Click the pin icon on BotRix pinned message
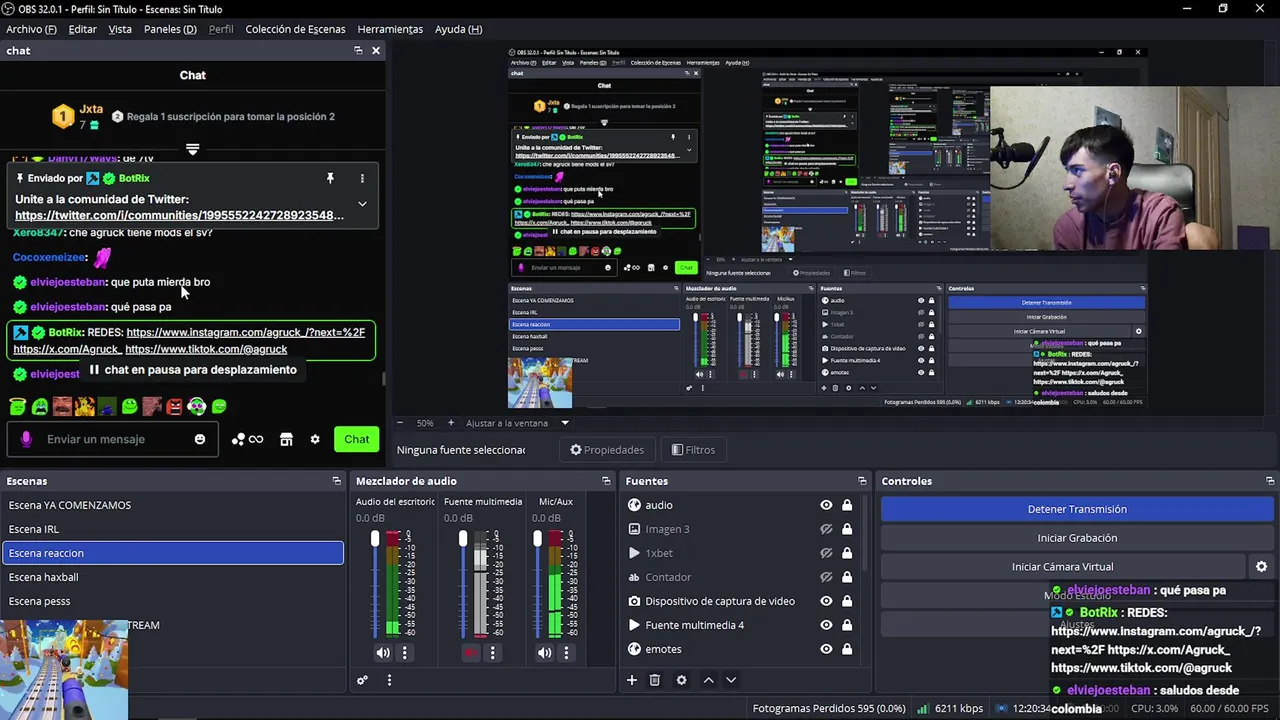Viewport: 1280px width, 720px height. pos(330,178)
